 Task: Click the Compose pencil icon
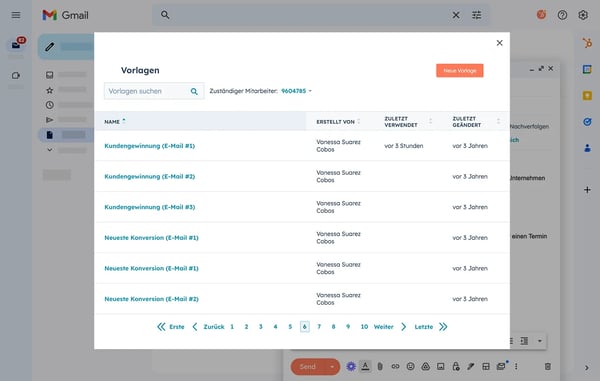[x=50, y=47]
